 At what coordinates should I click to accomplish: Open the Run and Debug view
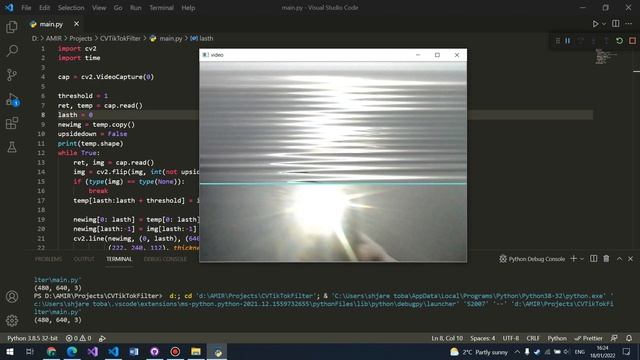12,100
